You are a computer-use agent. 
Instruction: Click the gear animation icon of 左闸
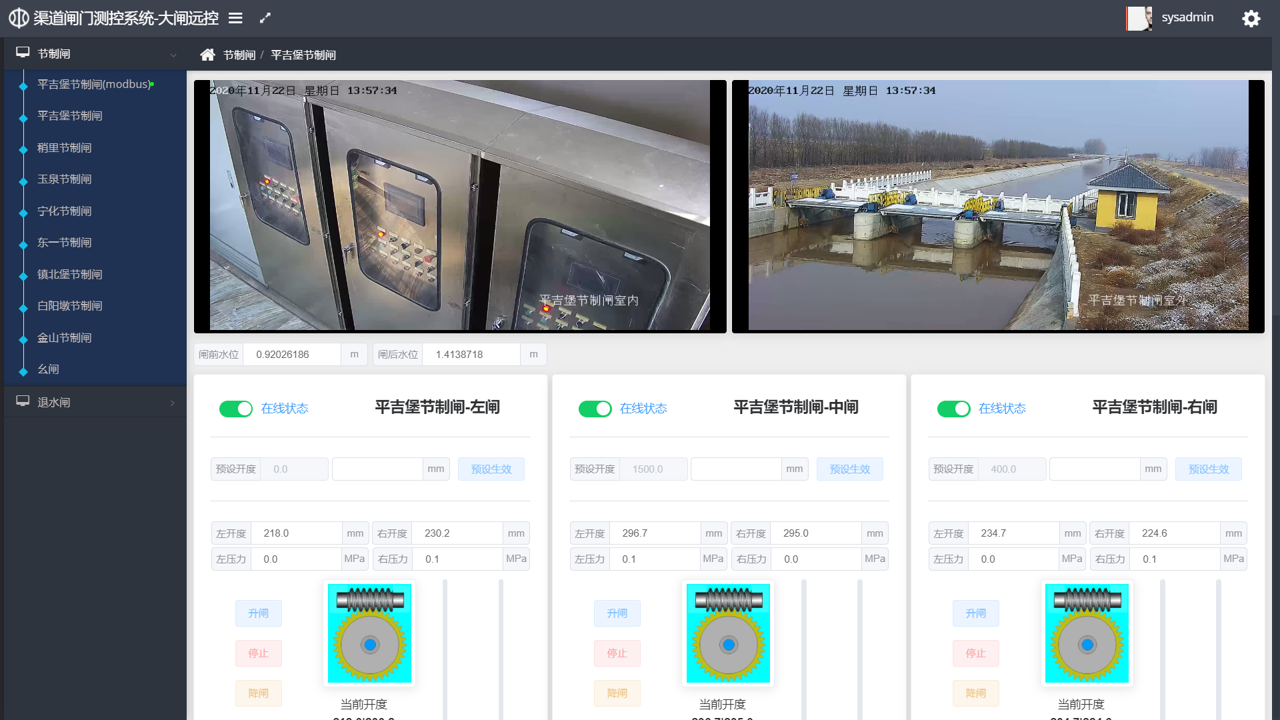(x=370, y=633)
